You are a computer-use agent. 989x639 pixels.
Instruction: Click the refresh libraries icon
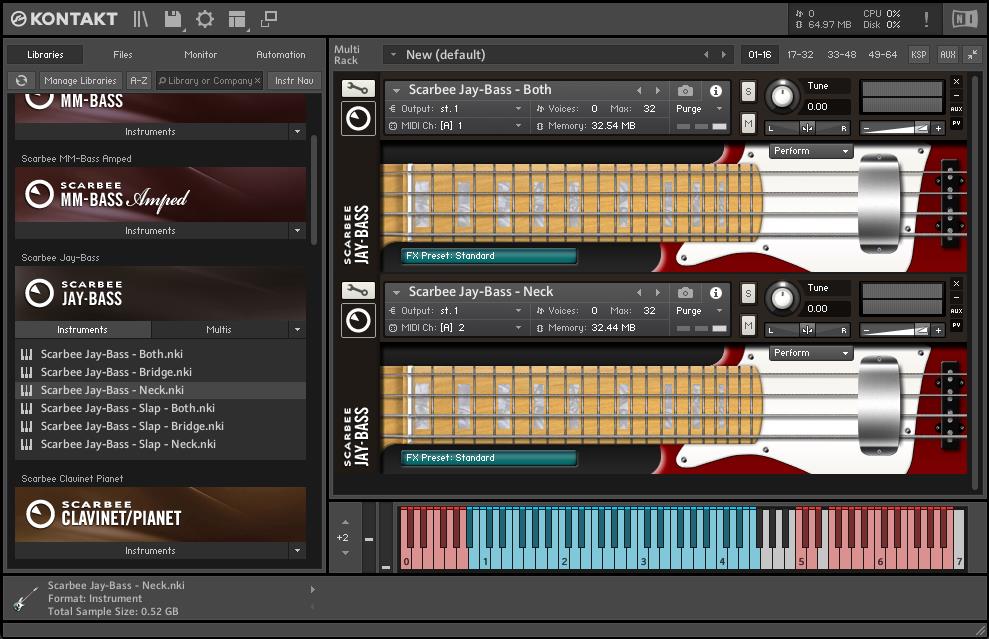click(22, 81)
